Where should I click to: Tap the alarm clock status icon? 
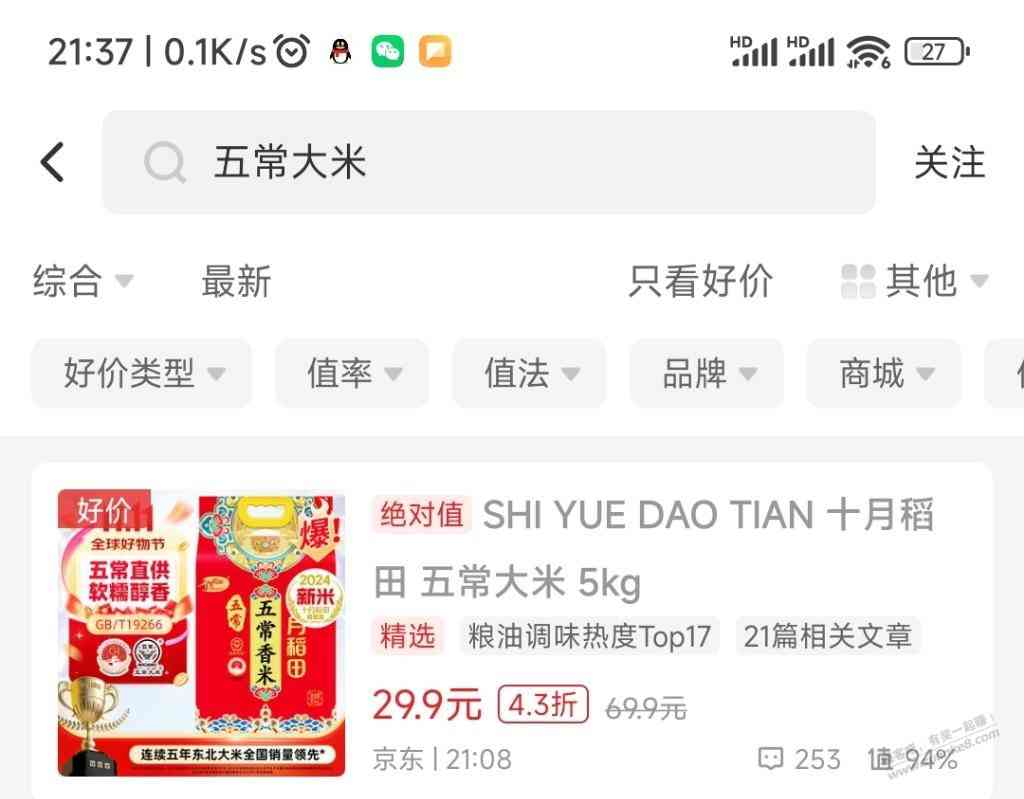click(291, 51)
